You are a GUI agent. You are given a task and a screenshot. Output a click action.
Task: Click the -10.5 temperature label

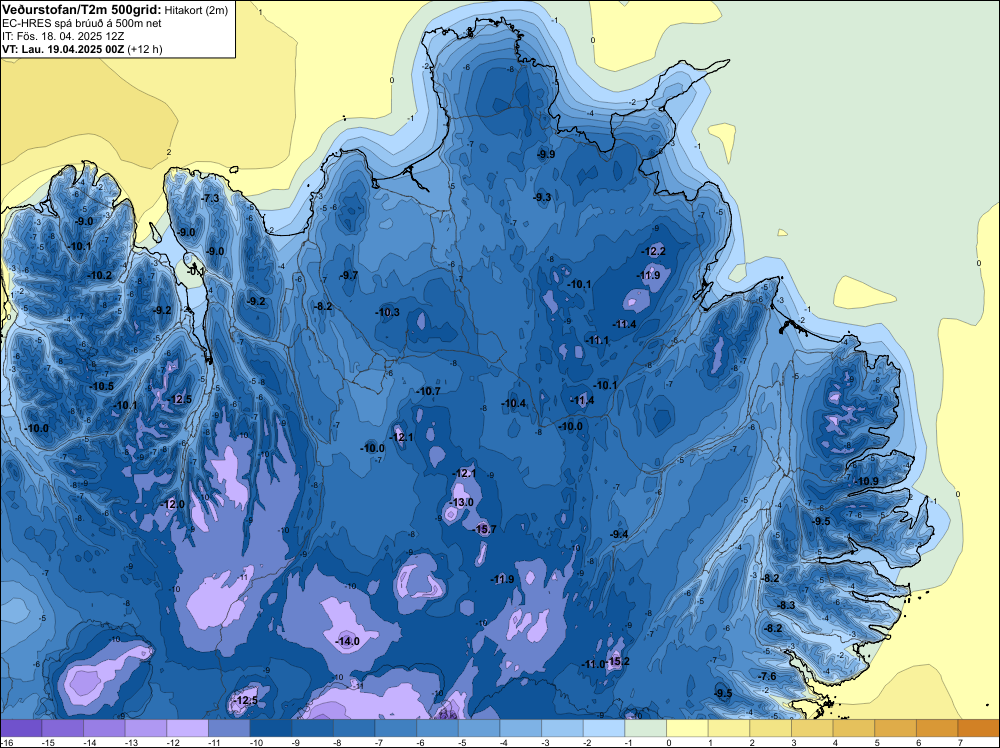tap(101, 386)
